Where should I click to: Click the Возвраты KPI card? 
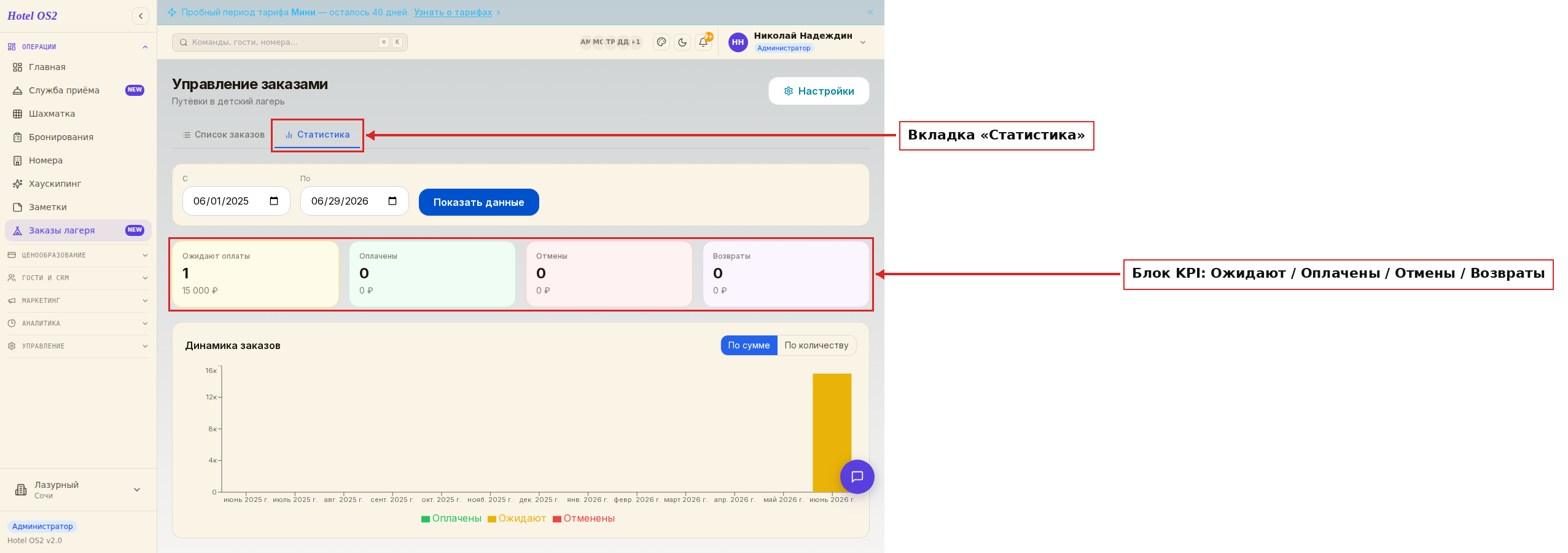coord(786,273)
